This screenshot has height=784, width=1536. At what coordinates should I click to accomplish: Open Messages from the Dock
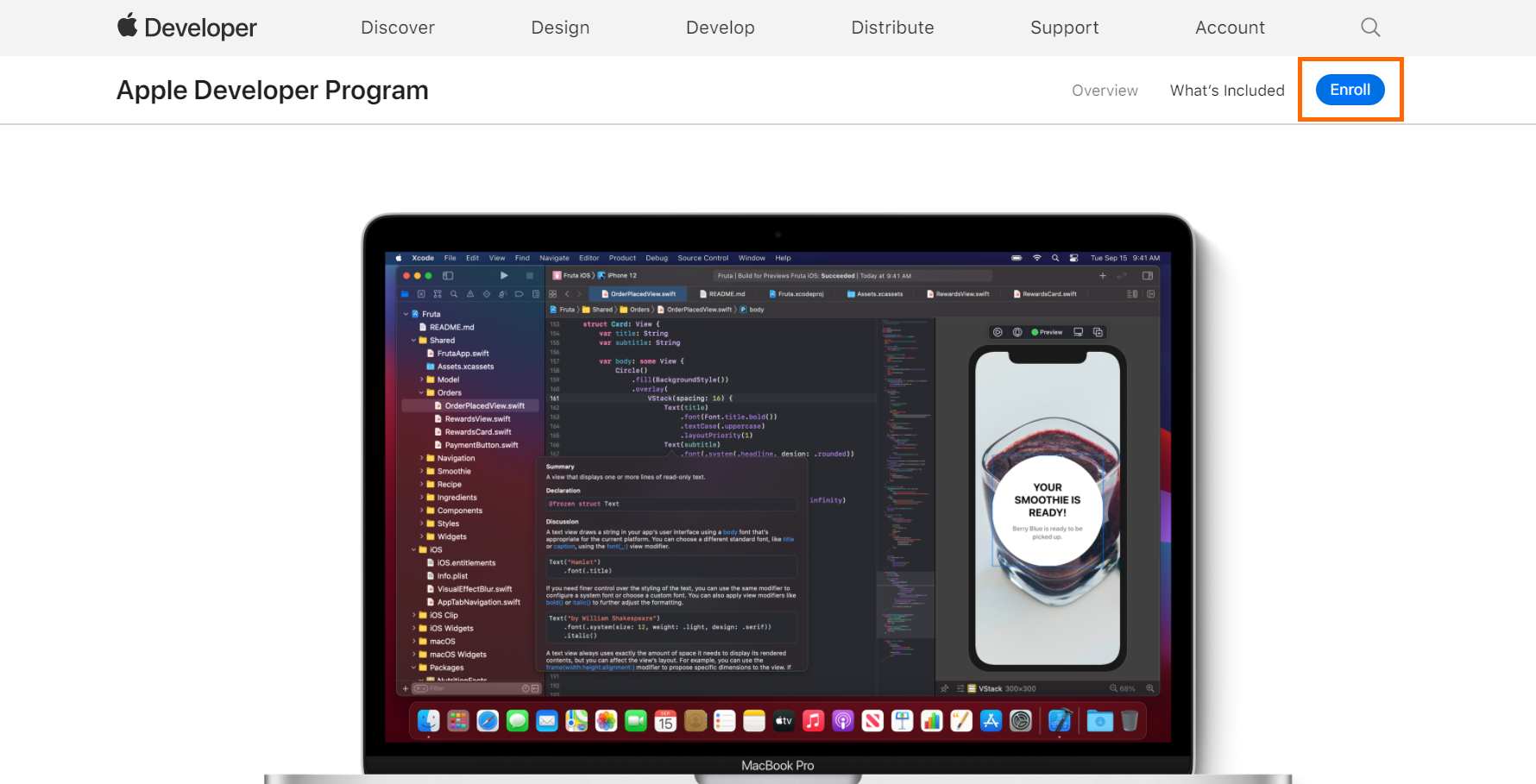pyautogui.click(x=517, y=720)
